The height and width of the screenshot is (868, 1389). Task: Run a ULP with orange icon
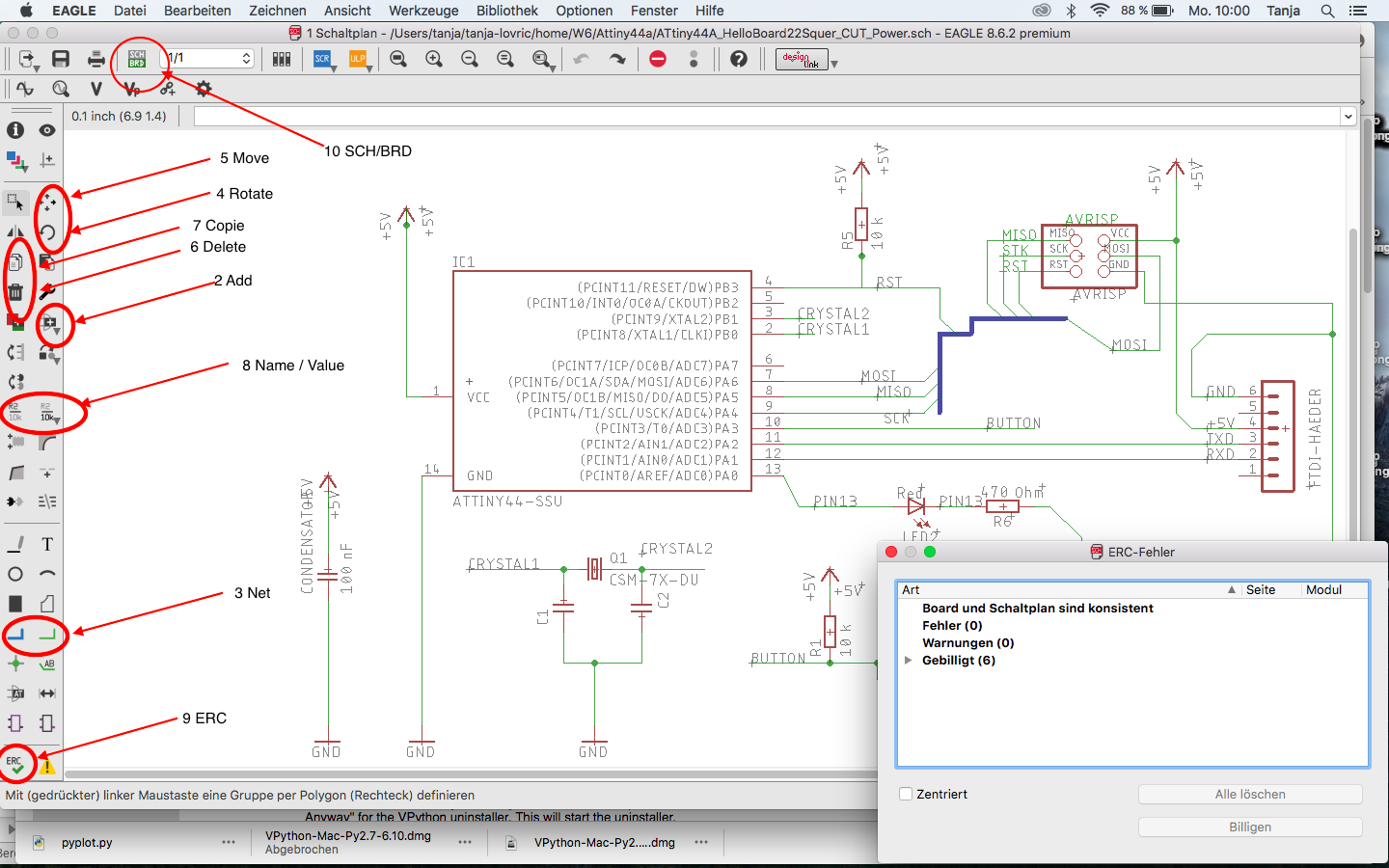click(358, 60)
